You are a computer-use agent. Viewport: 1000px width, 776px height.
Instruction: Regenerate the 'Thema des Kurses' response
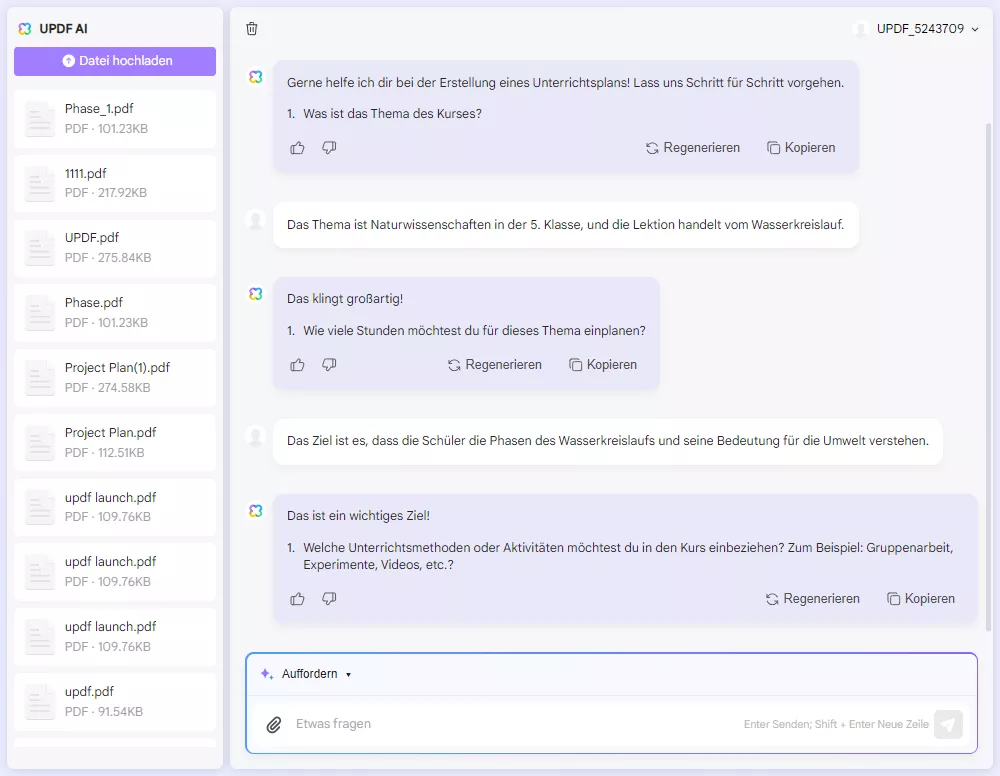(x=693, y=148)
